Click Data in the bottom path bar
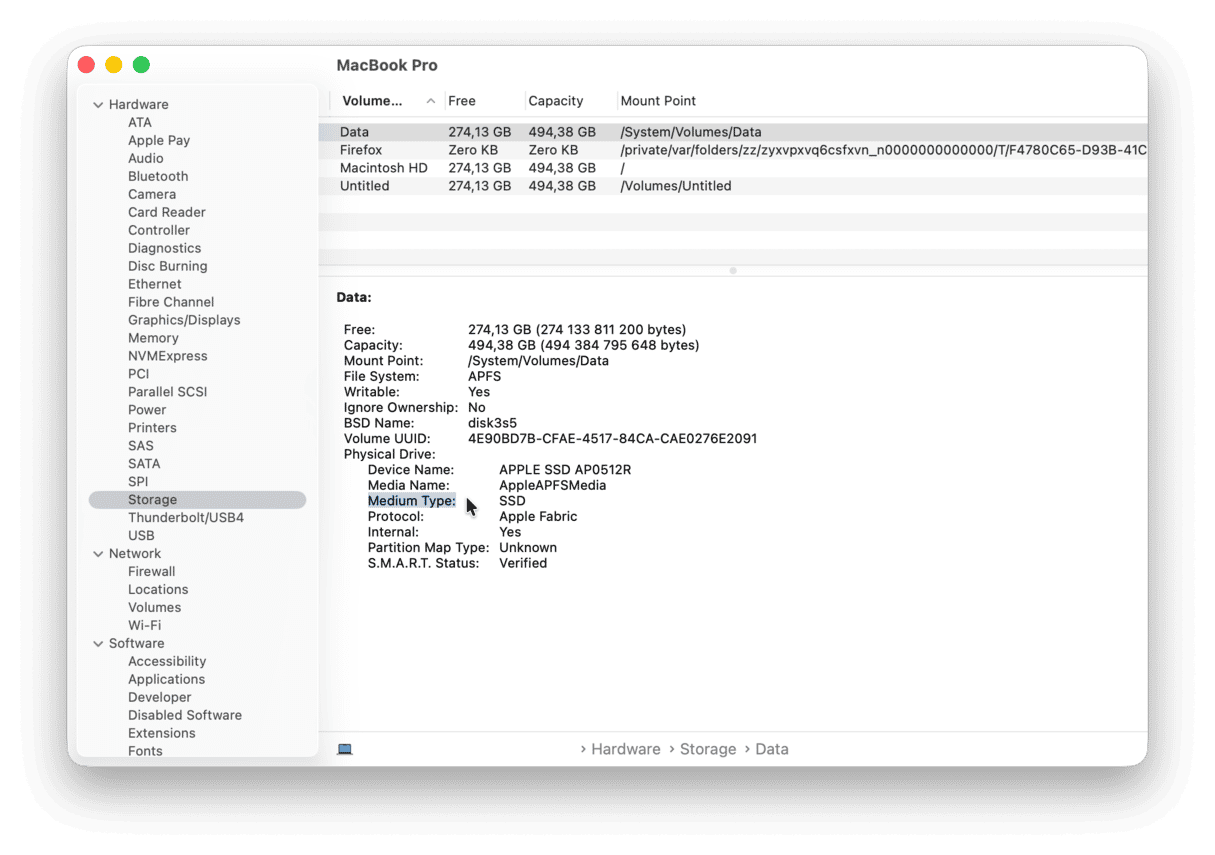1215x855 pixels. [772, 749]
